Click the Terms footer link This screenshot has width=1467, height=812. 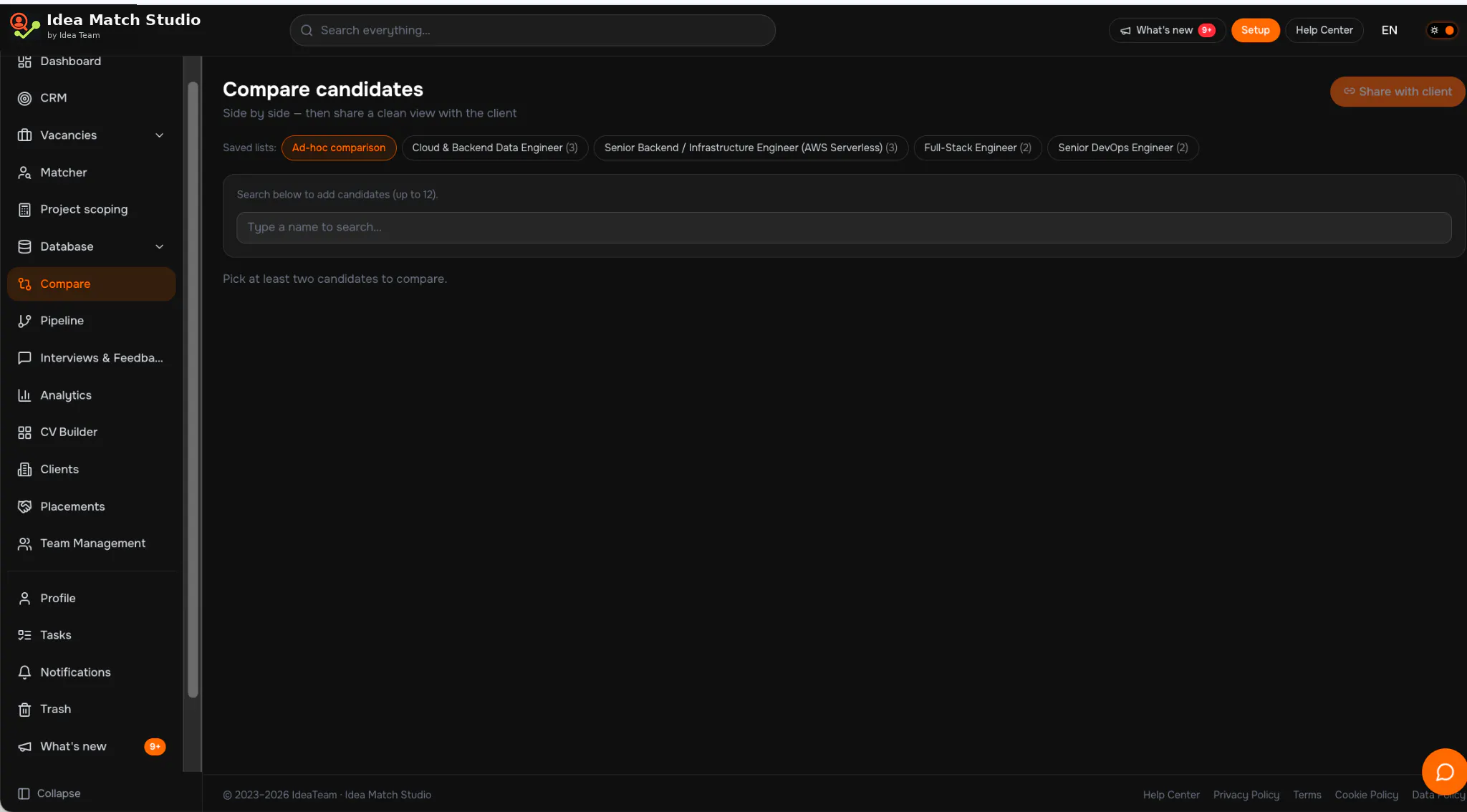coord(1307,795)
